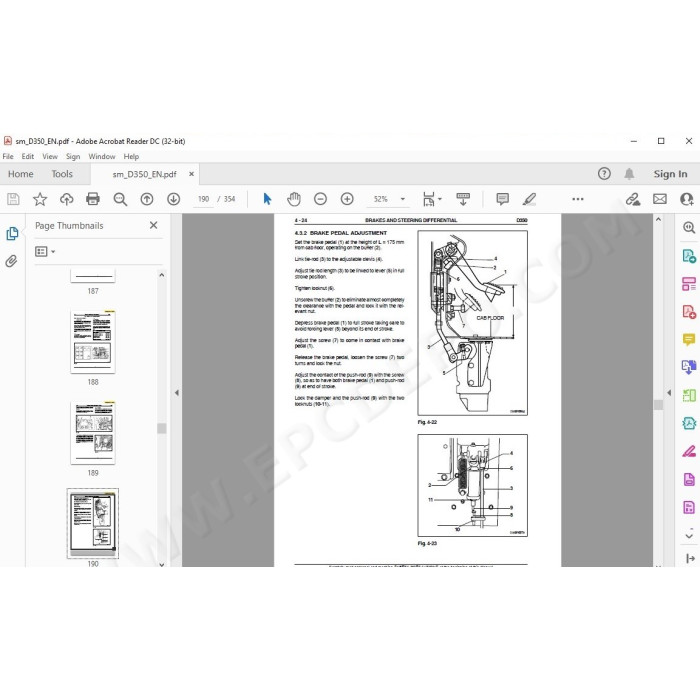Zoom in with the plus circle
Viewport: 700px width, 700px height.
point(347,199)
